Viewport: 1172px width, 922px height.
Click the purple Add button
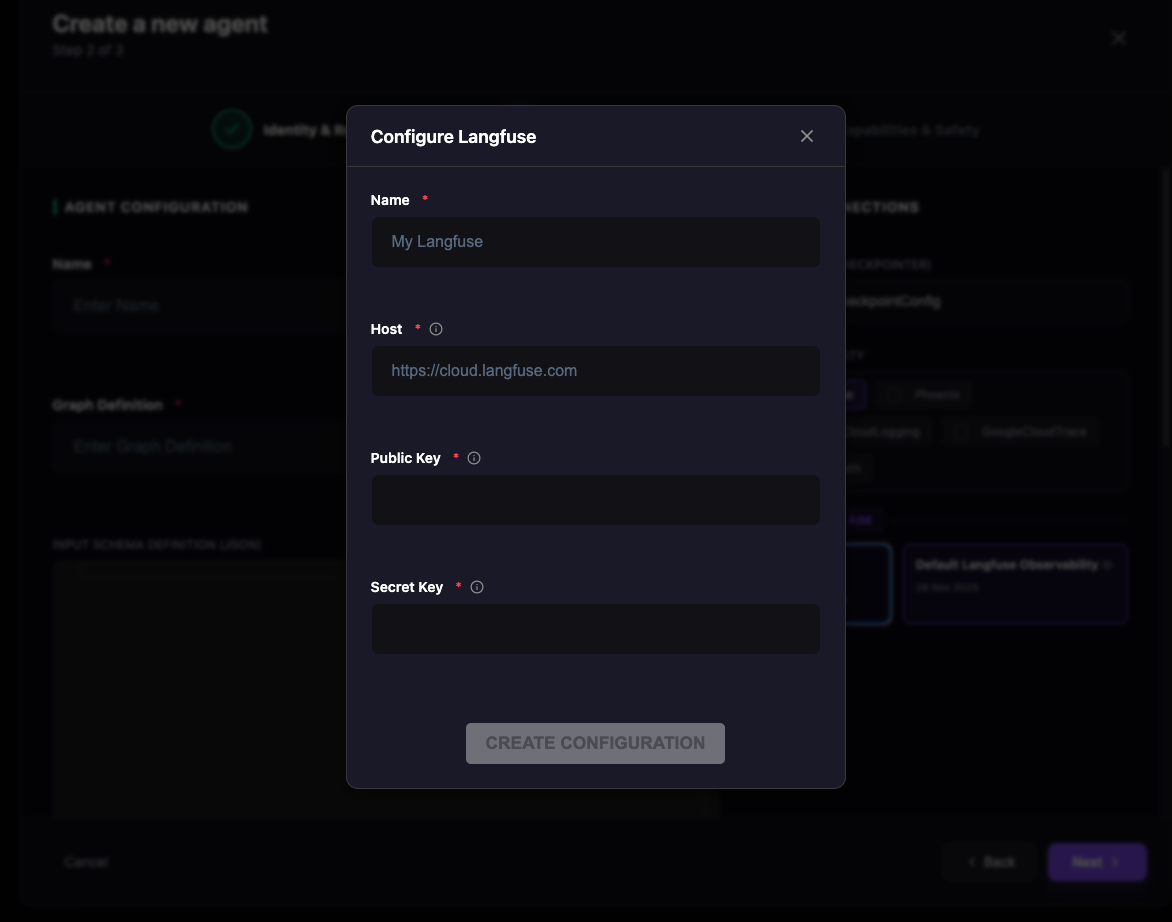tap(861, 520)
